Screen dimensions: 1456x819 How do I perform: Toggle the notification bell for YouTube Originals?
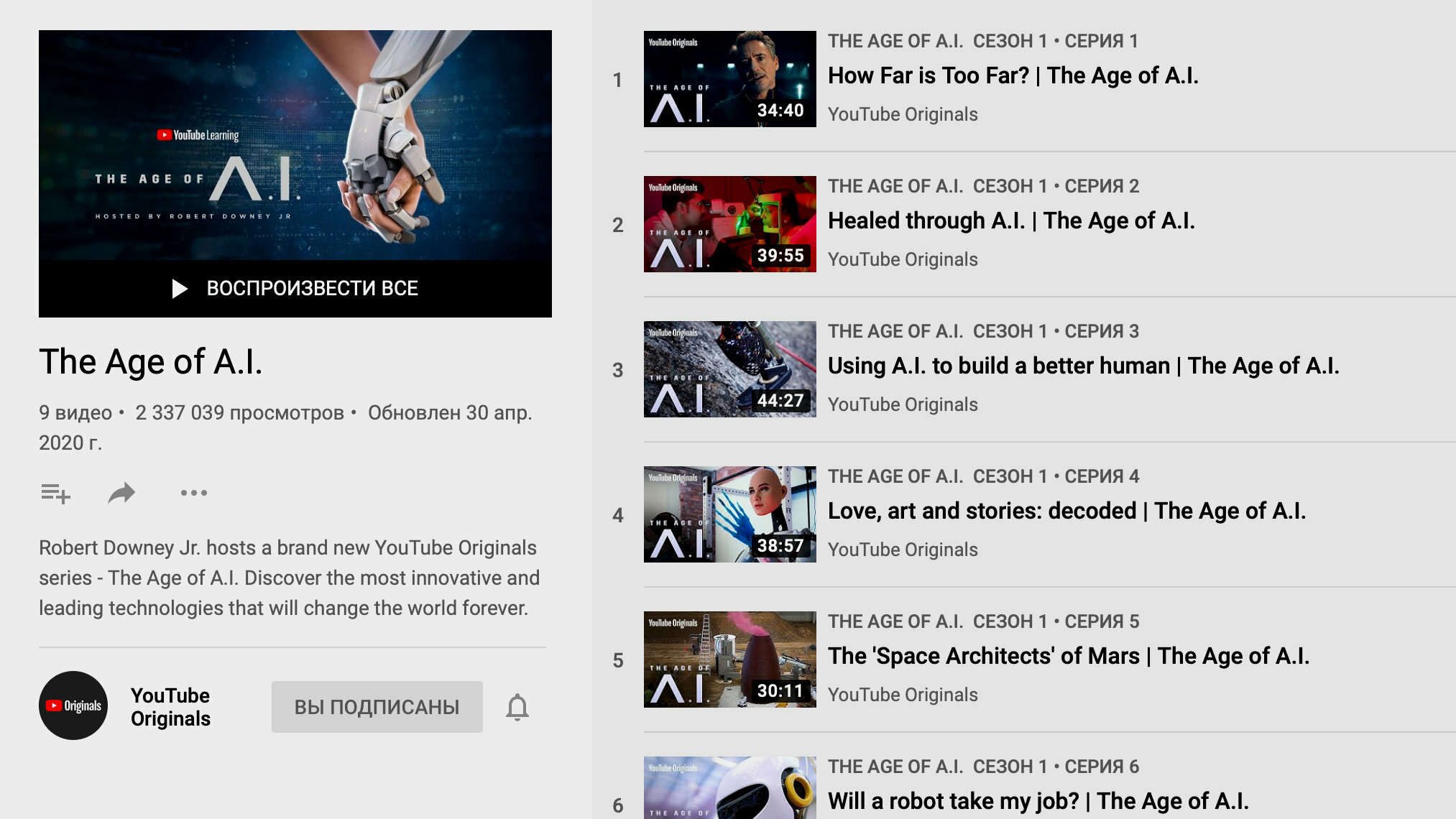517,707
